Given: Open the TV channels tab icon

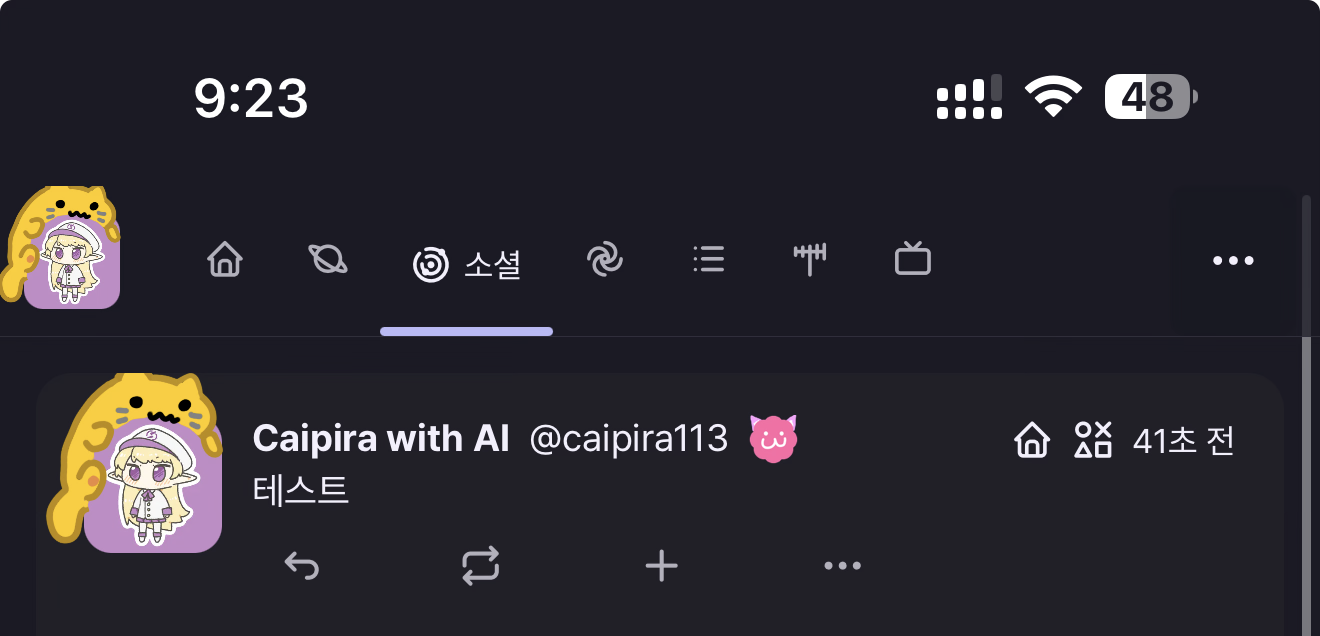Looking at the screenshot, I should pos(913,261).
